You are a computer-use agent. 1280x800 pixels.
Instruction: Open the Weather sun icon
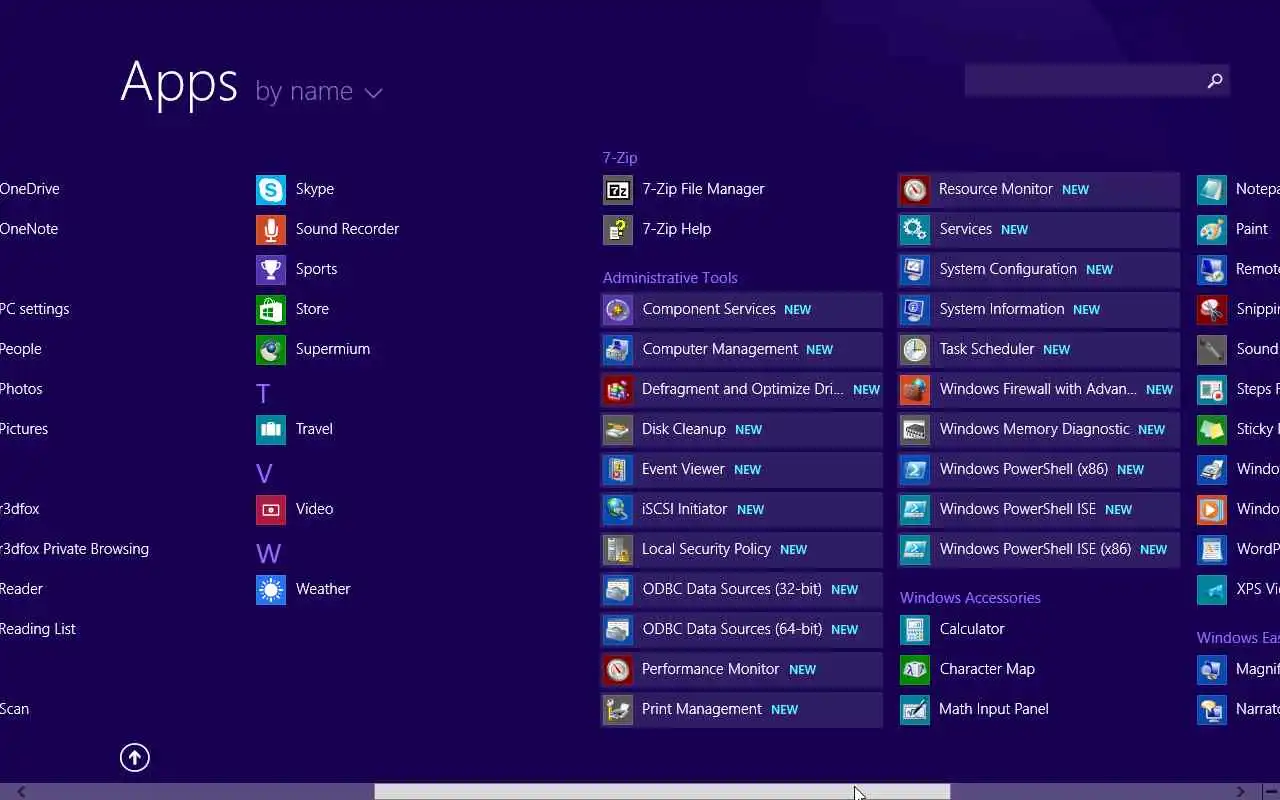[x=271, y=589]
